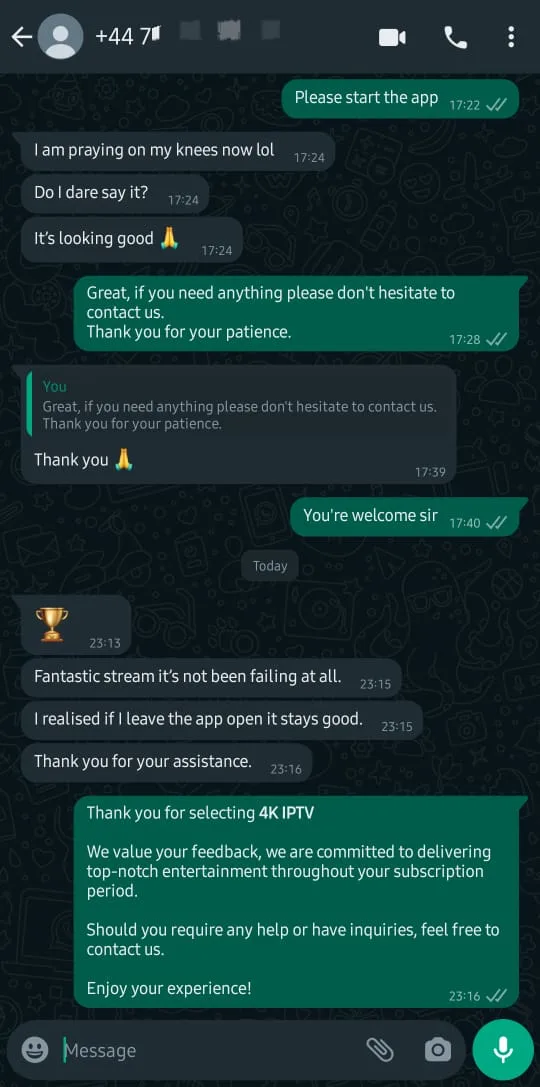
Task: Select the 'Please start the app' message
Action: (400, 99)
